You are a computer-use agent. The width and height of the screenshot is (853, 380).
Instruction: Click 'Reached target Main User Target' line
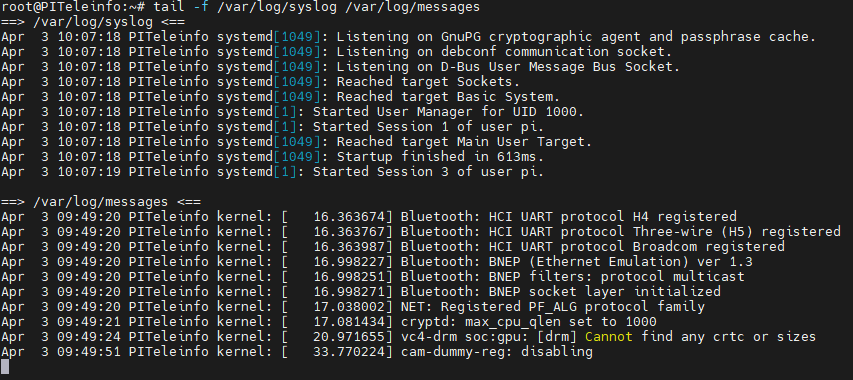pos(296,142)
